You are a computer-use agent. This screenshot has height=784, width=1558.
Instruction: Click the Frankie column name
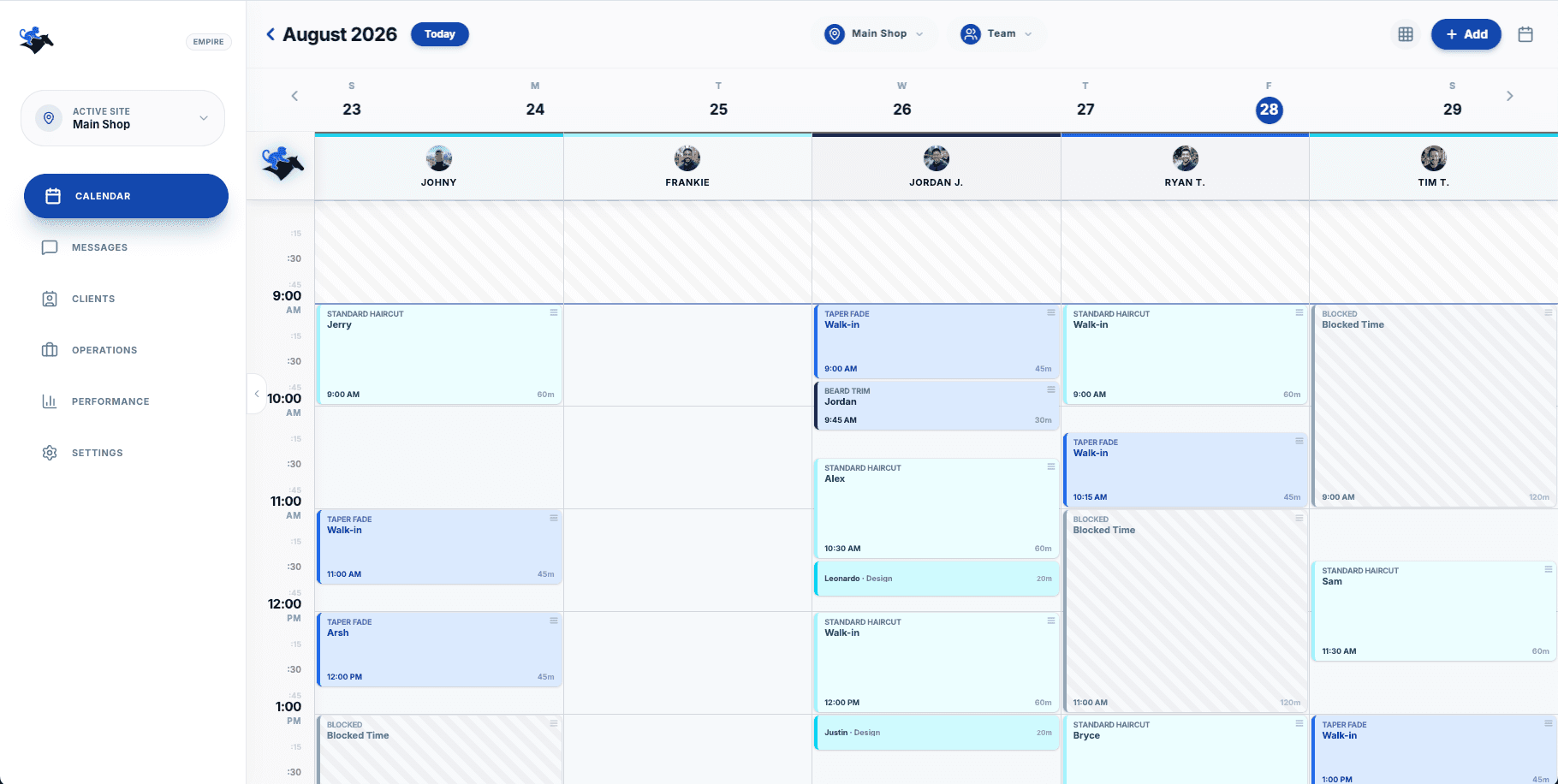pos(687,182)
